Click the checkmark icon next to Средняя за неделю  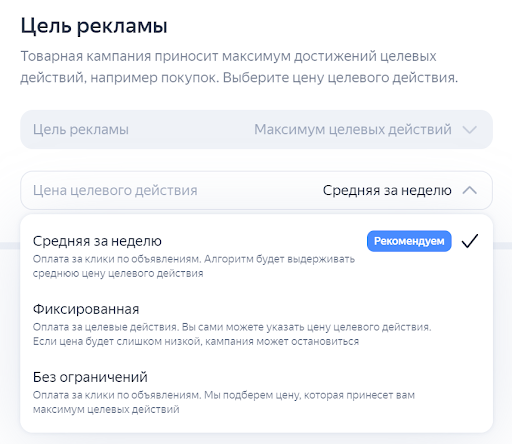tap(470, 241)
